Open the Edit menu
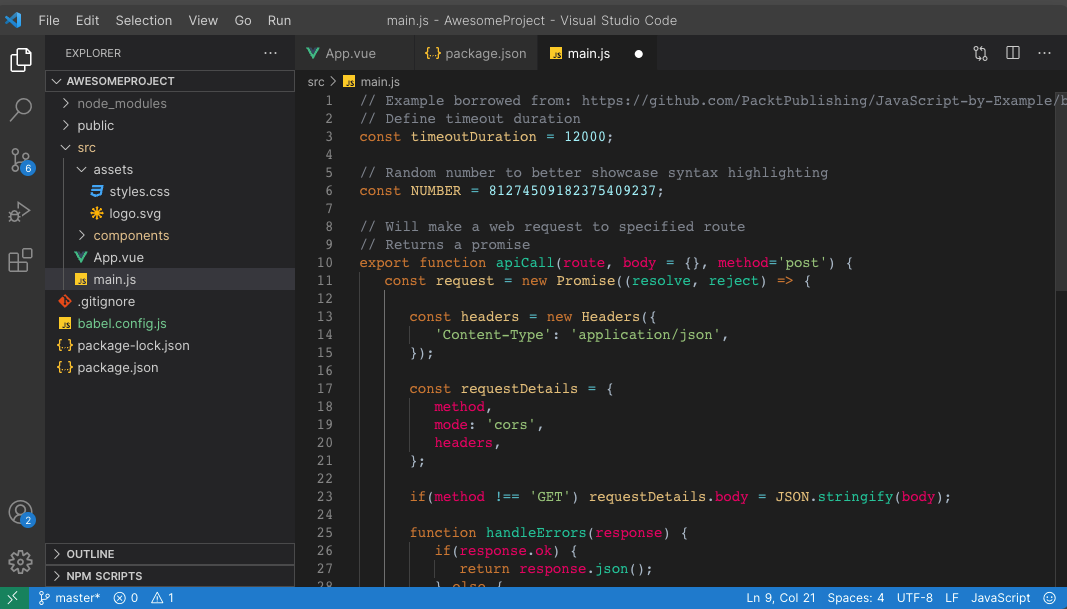 [87, 20]
